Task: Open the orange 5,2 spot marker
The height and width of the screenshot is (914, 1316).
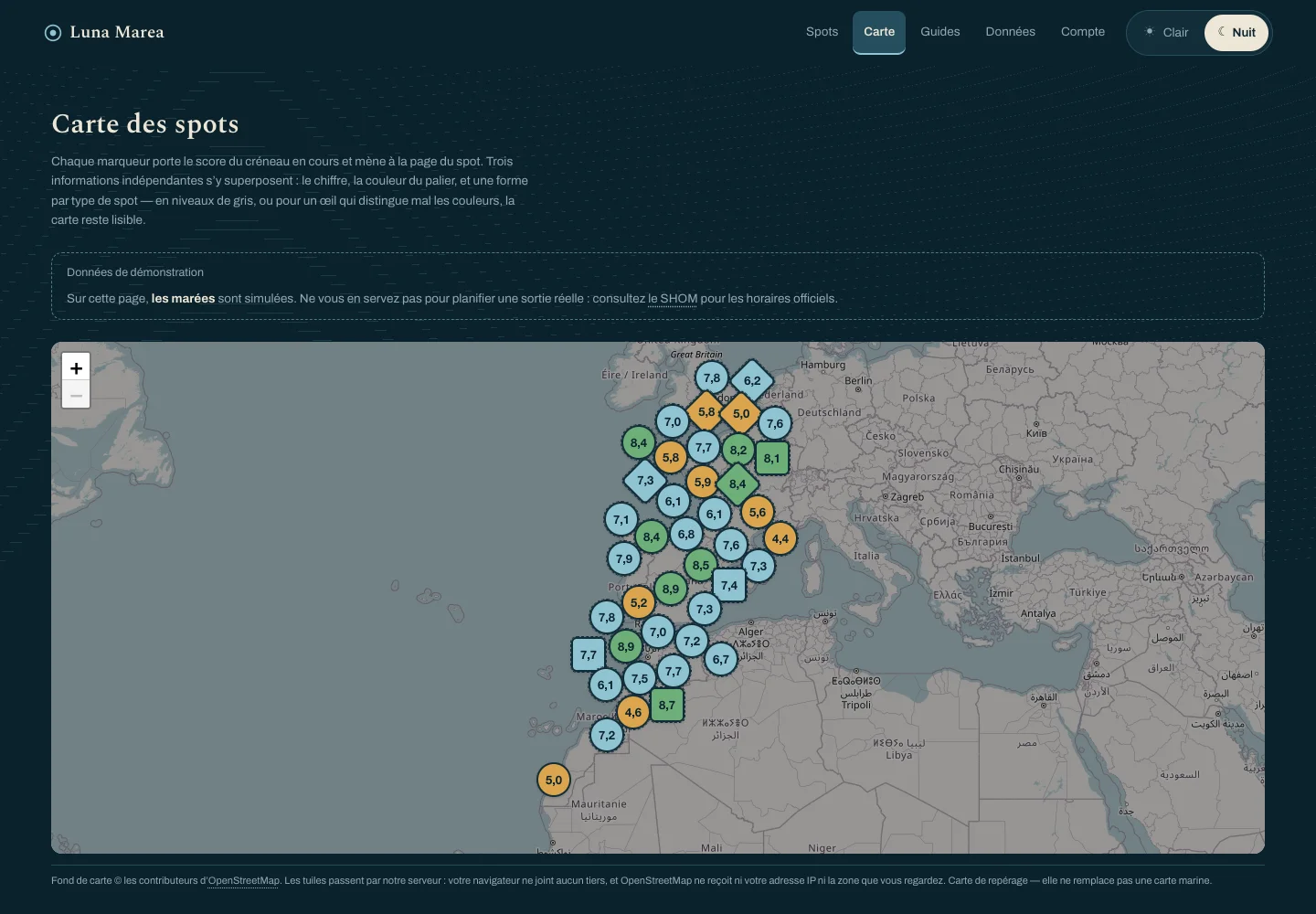Action: (x=639, y=602)
